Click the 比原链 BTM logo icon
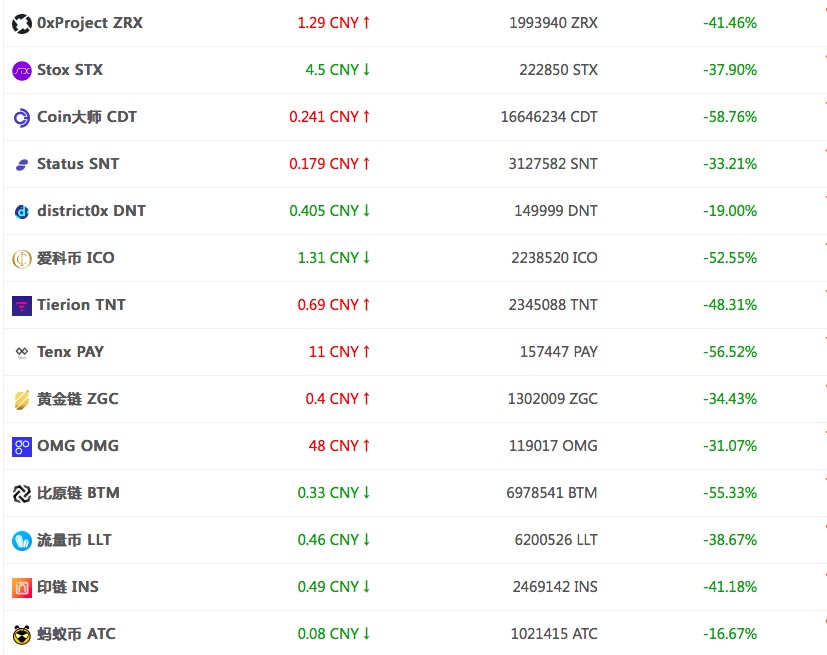Image resolution: width=827 pixels, height=655 pixels. 22,493
